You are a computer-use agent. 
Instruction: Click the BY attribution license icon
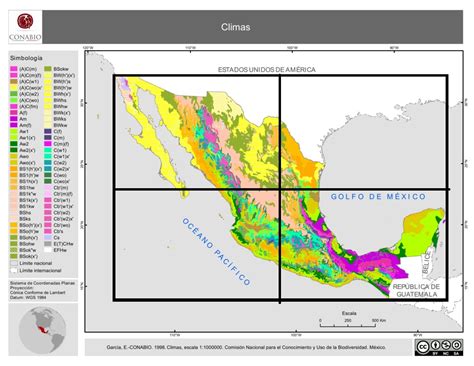coord(435,345)
